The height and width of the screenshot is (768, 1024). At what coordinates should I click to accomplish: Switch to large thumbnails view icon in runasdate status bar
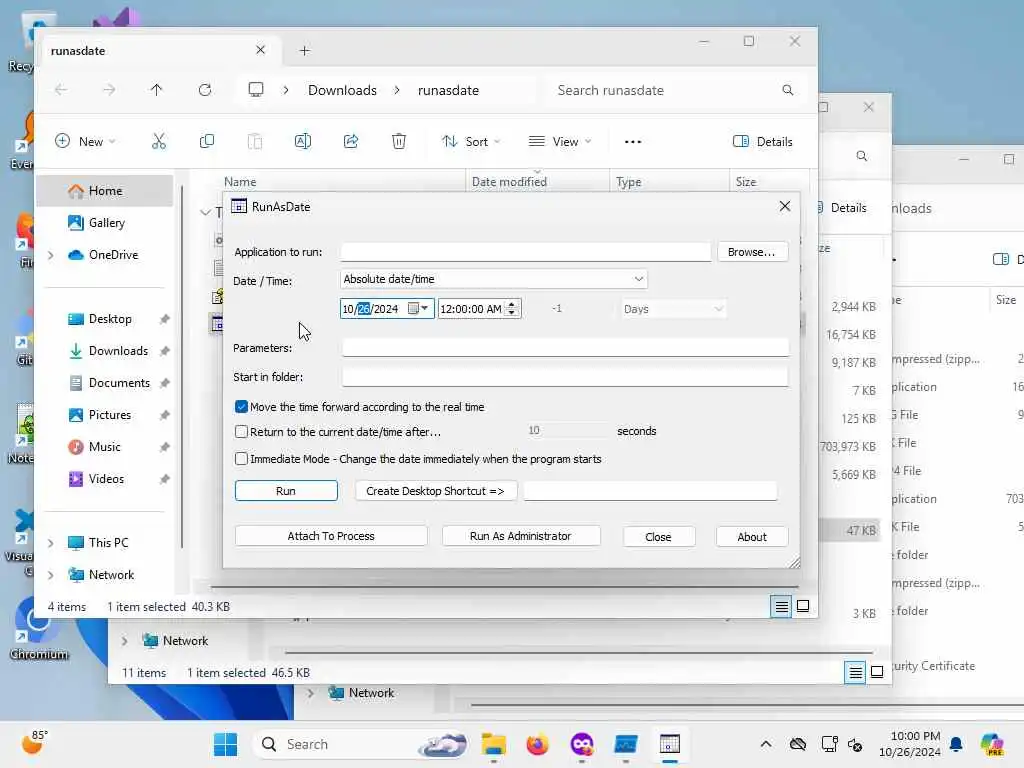point(803,607)
